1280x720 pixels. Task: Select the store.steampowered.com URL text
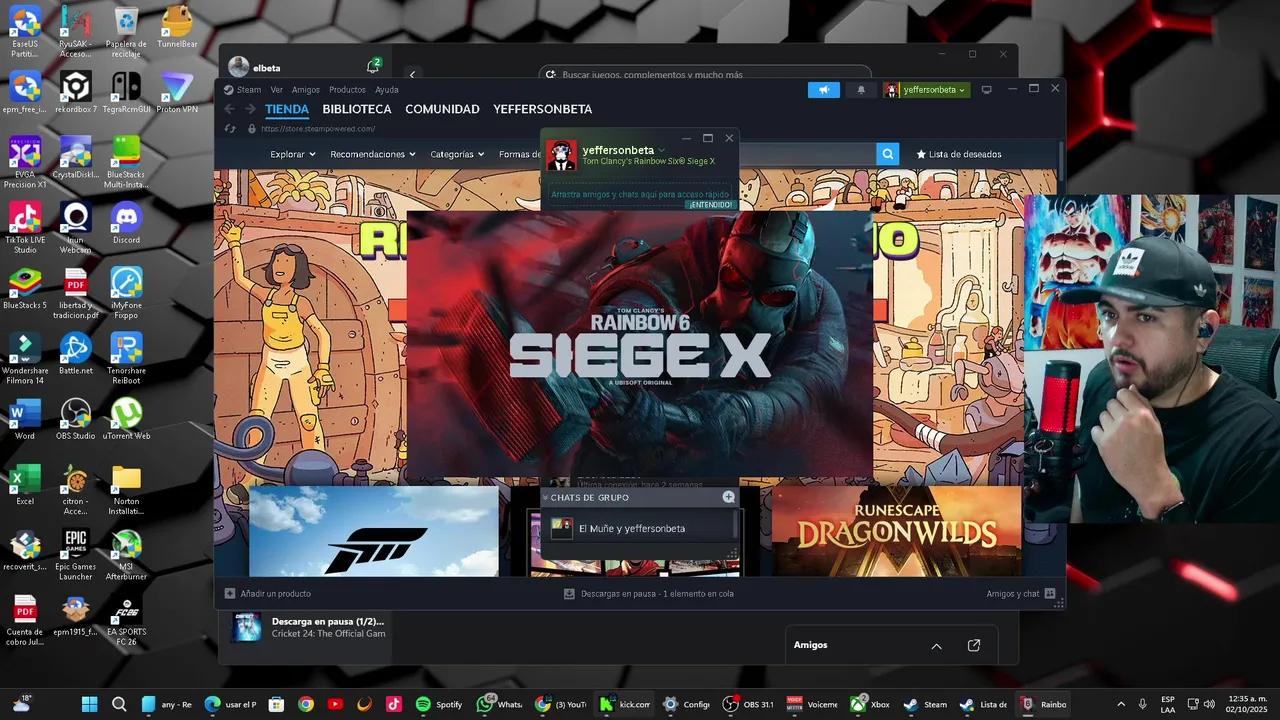tap(318, 128)
